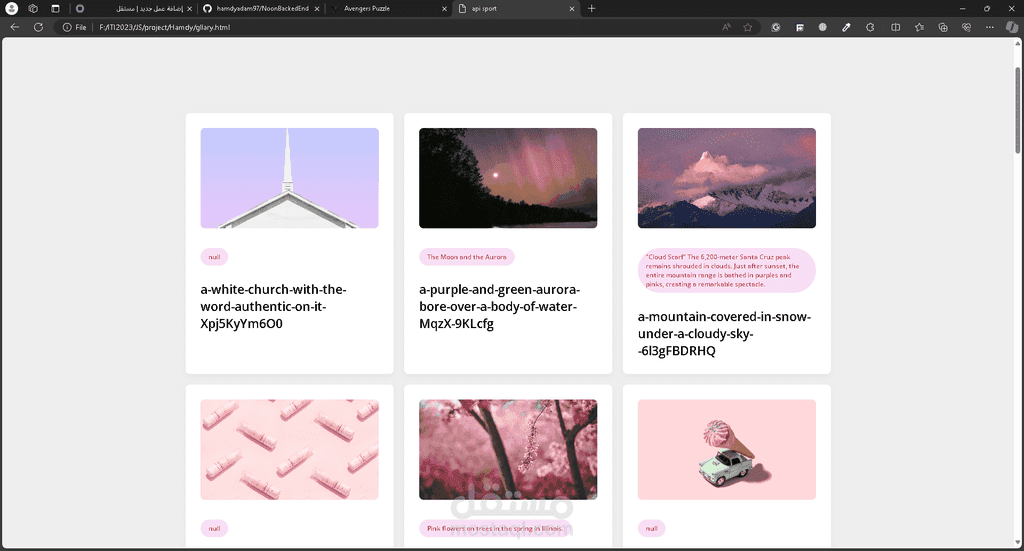Click the null tag under the church image
Image resolution: width=1024 pixels, height=551 pixels.
pos(214,257)
